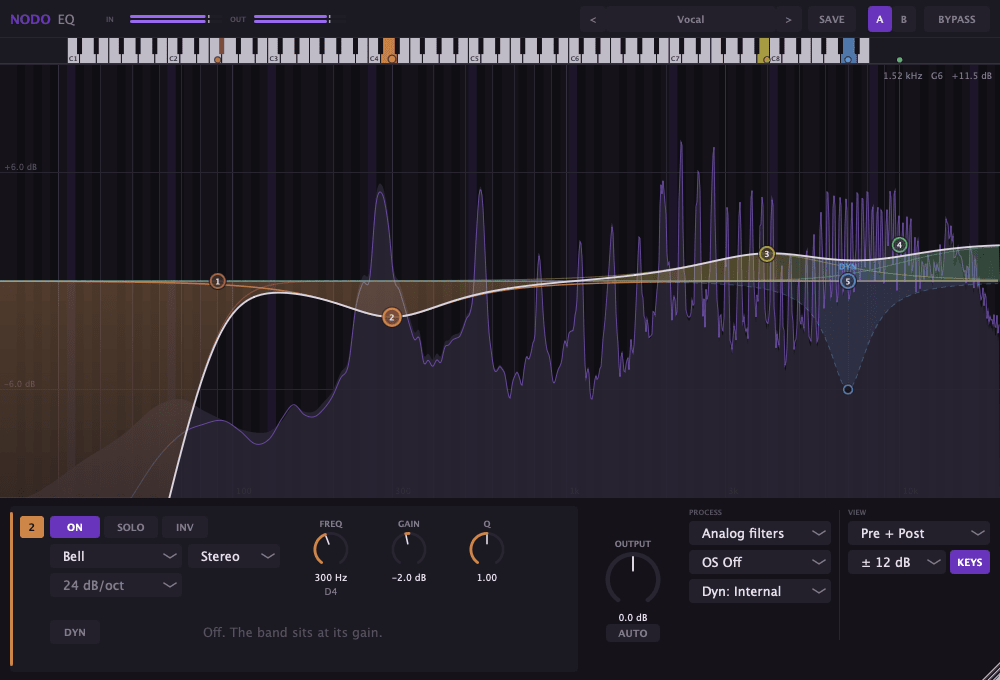Click the +6.0 dB grid label

pos(20,167)
